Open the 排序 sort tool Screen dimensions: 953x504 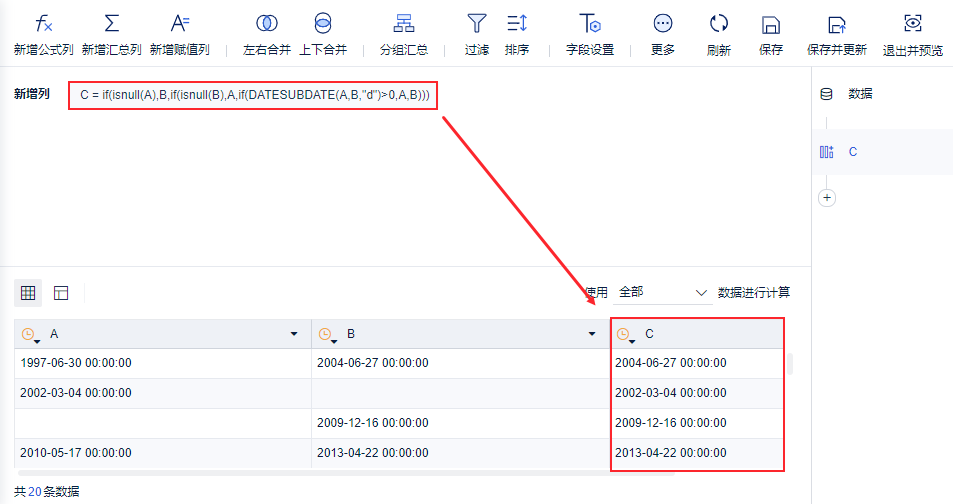point(517,35)
